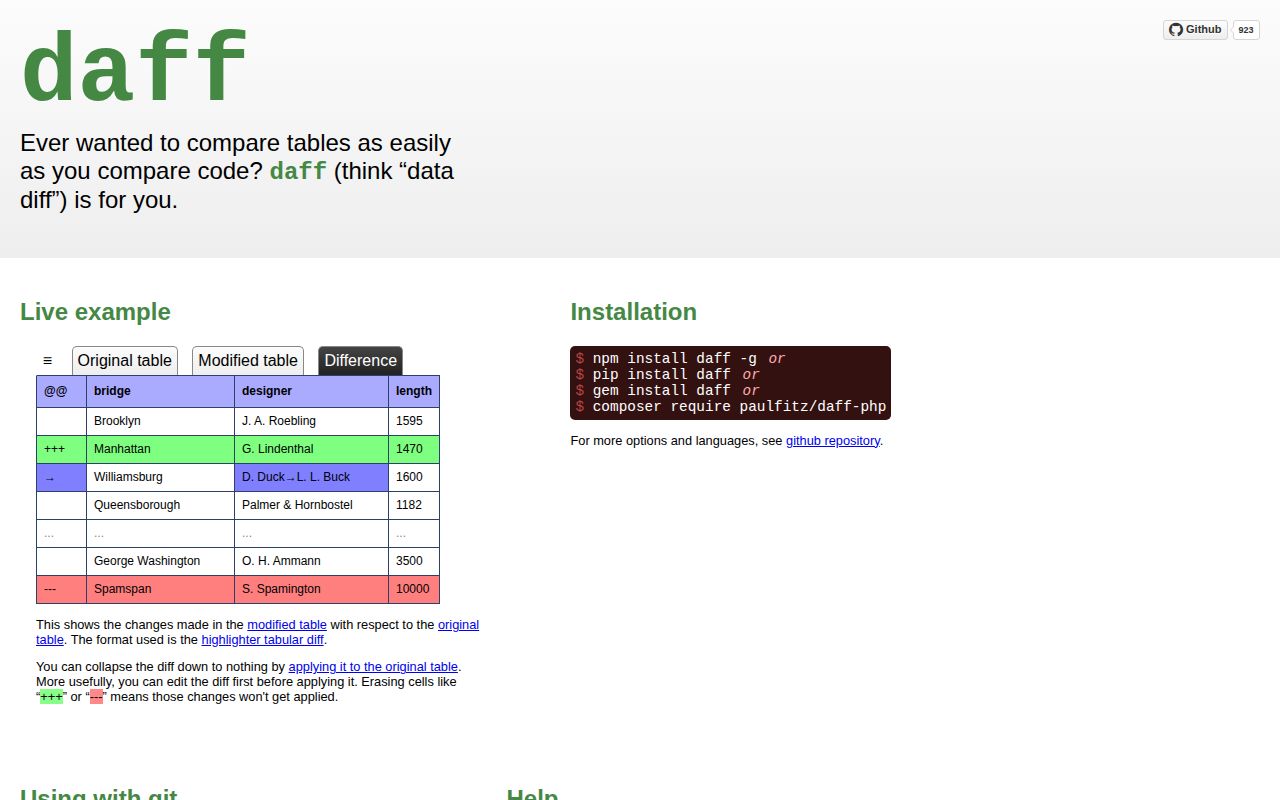Click the designer column header

tap(312, 392)
